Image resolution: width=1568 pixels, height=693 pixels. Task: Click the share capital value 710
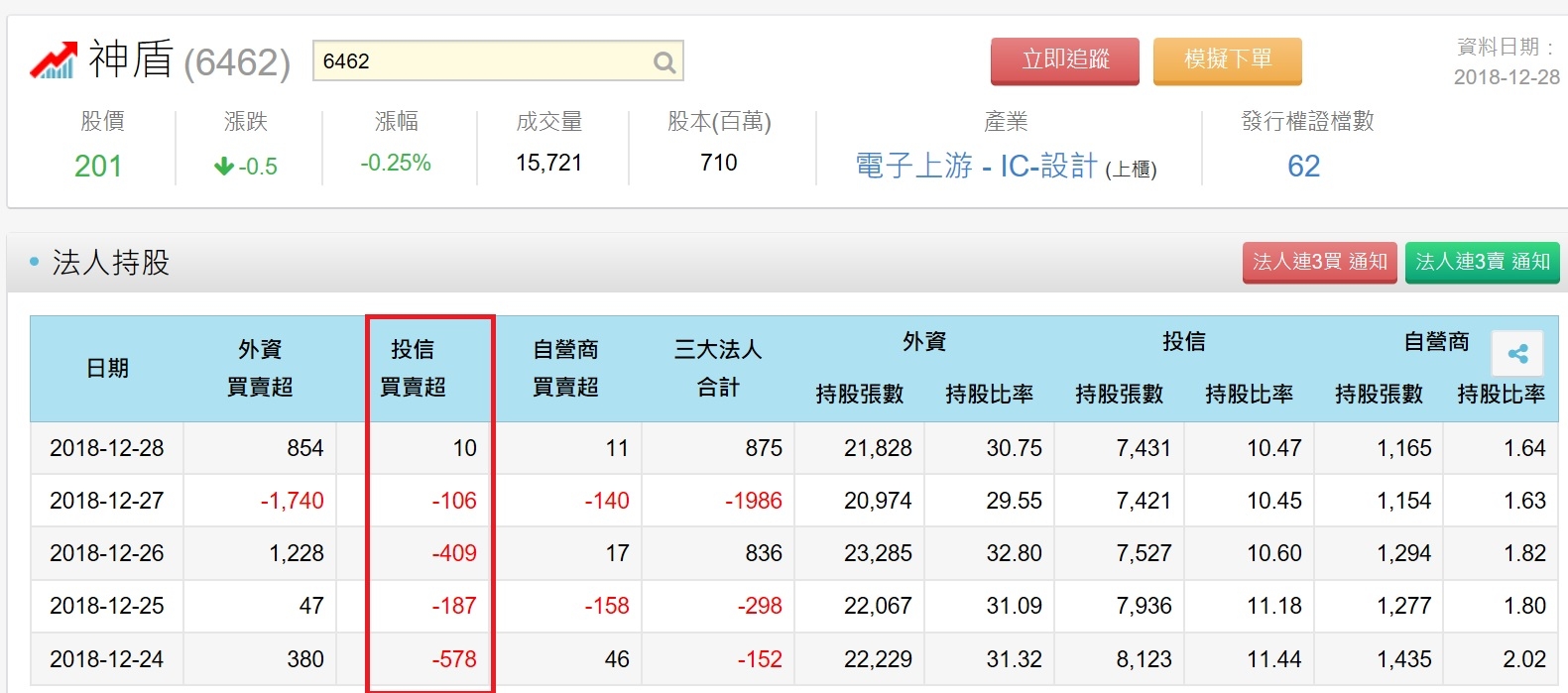click(x=719, y=163)
